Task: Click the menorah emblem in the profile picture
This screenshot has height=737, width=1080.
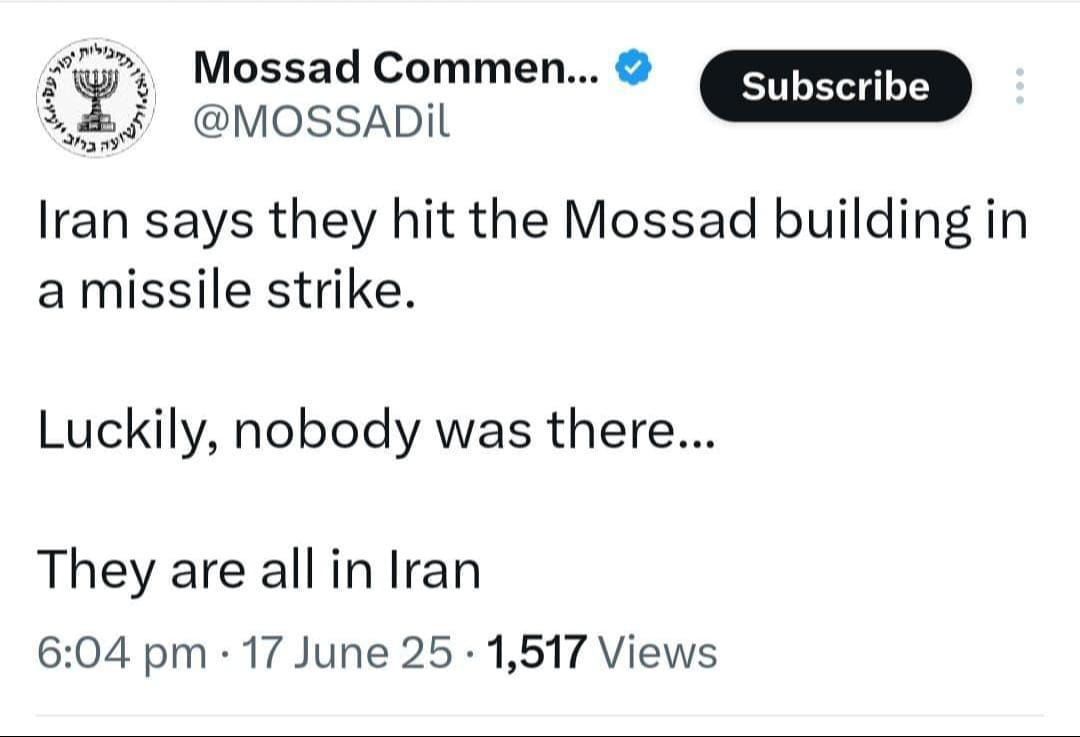Action: pyautogui.click(x=95, y=95)
